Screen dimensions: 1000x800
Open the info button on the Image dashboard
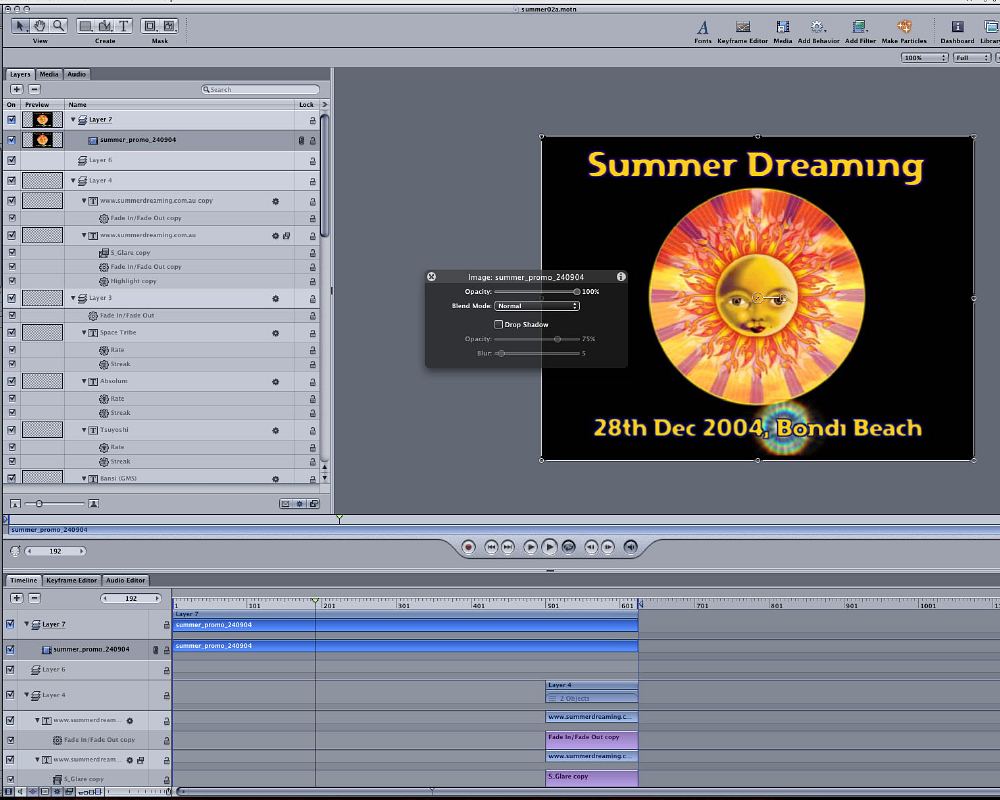point(621,276)
